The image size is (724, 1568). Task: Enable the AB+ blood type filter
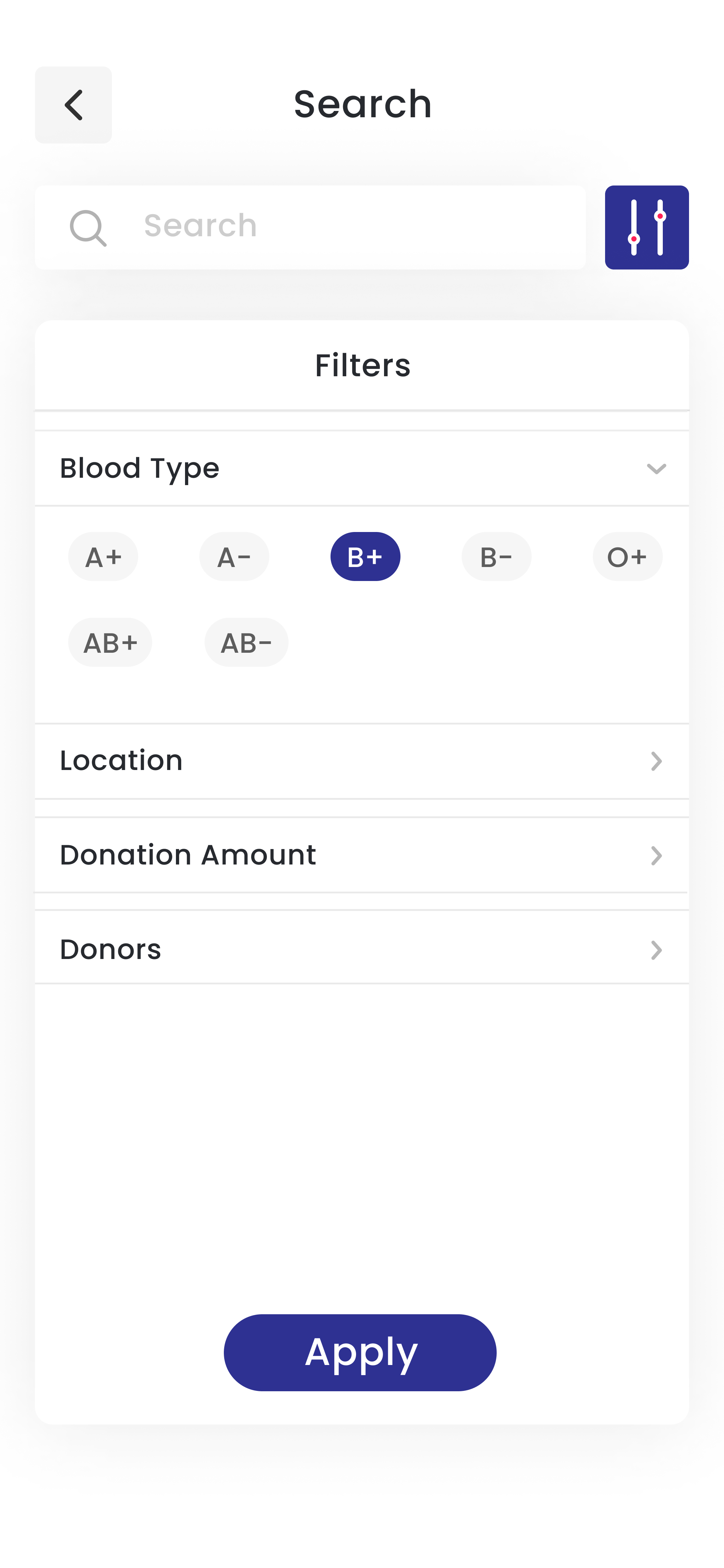pos(110,642)
